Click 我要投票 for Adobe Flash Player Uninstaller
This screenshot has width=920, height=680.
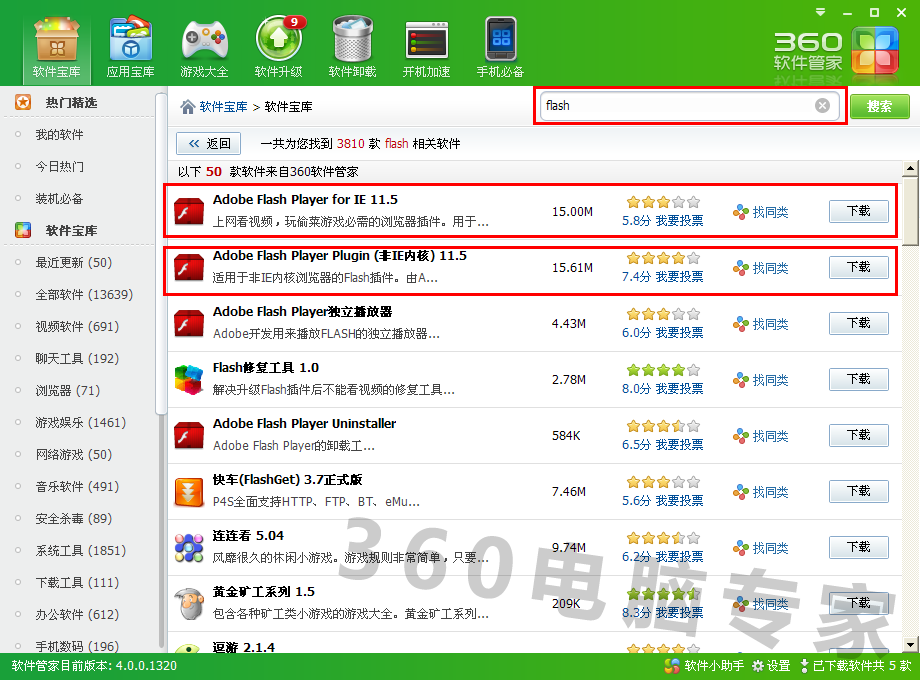[679, 445]
